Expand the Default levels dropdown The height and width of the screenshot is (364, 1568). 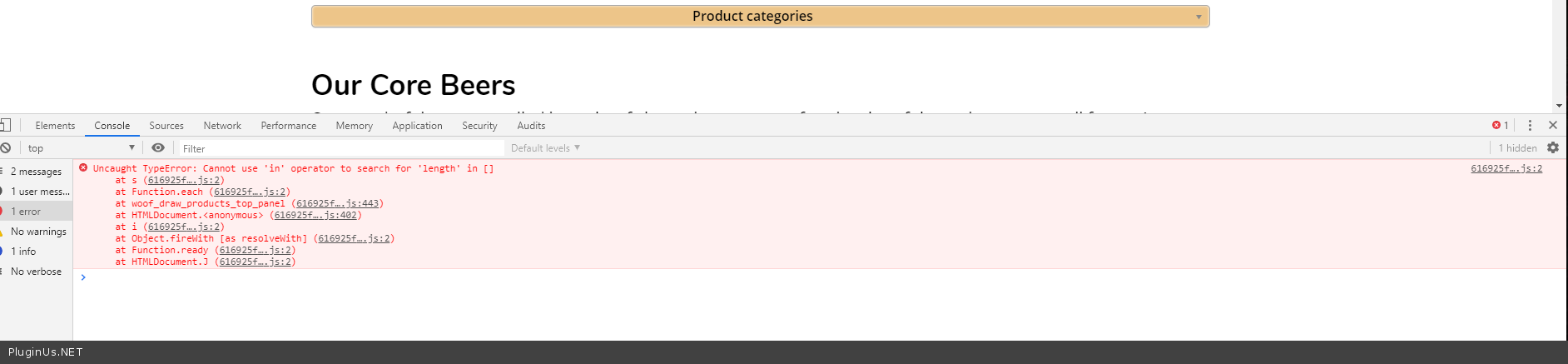545,148
